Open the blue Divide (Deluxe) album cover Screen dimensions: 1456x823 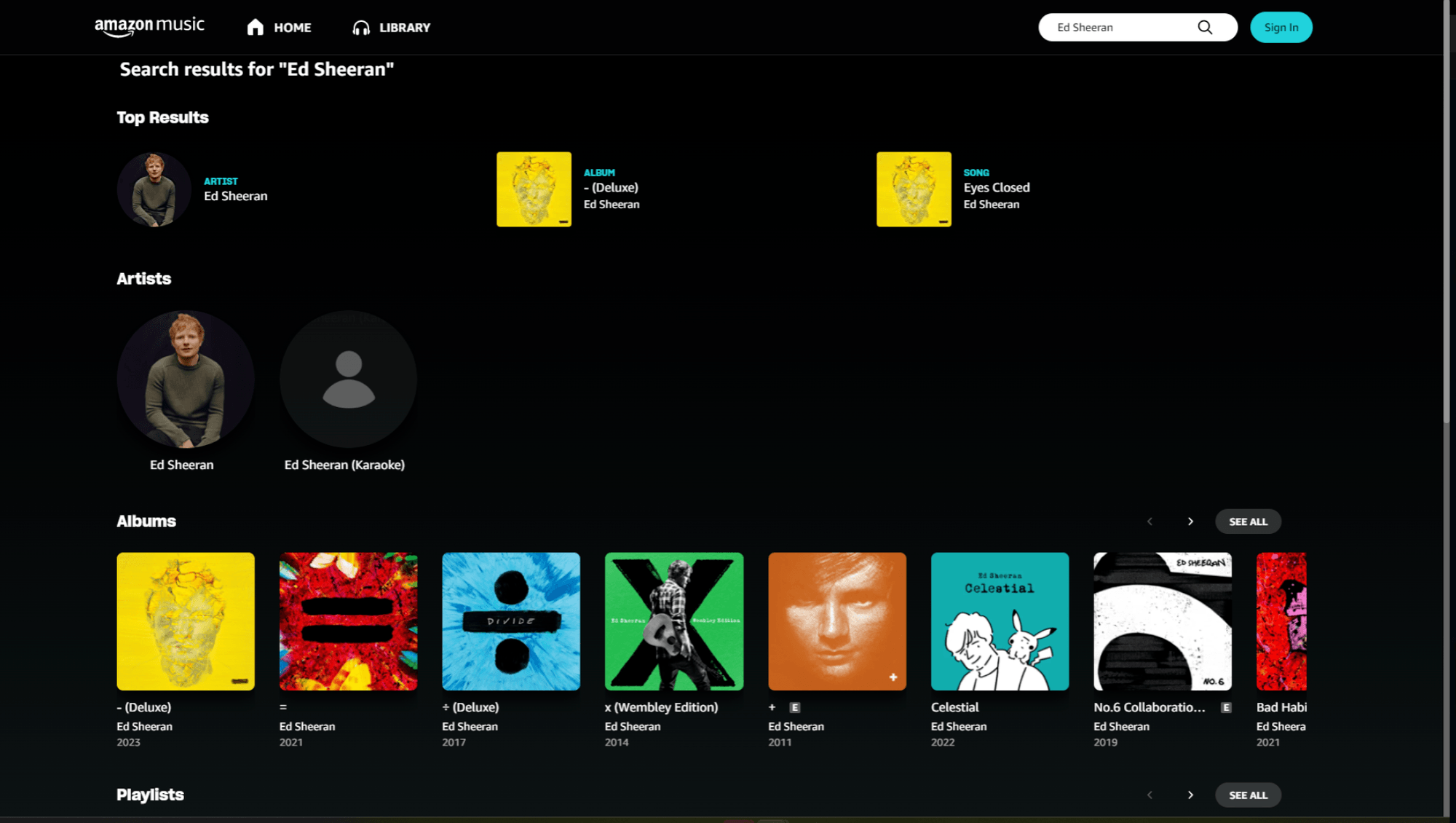click(x=511, y=621)
